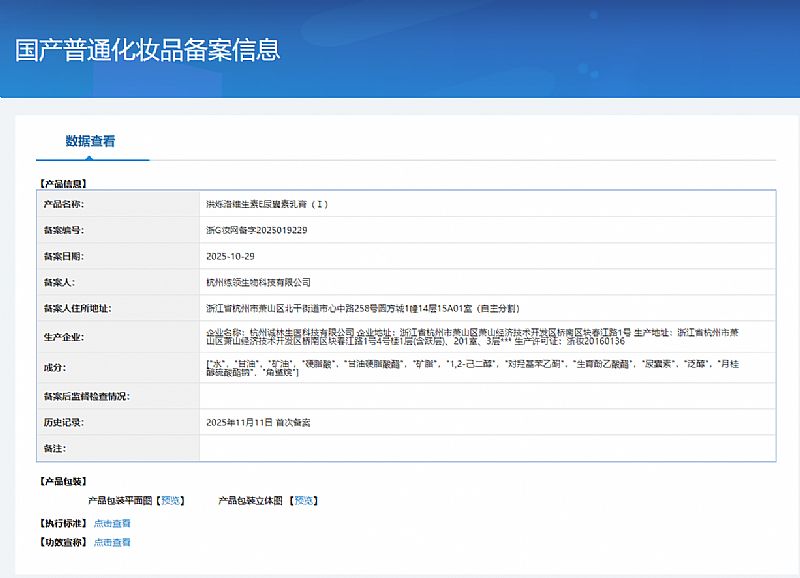Click the empty 备注 value cell

coord(486,449)
